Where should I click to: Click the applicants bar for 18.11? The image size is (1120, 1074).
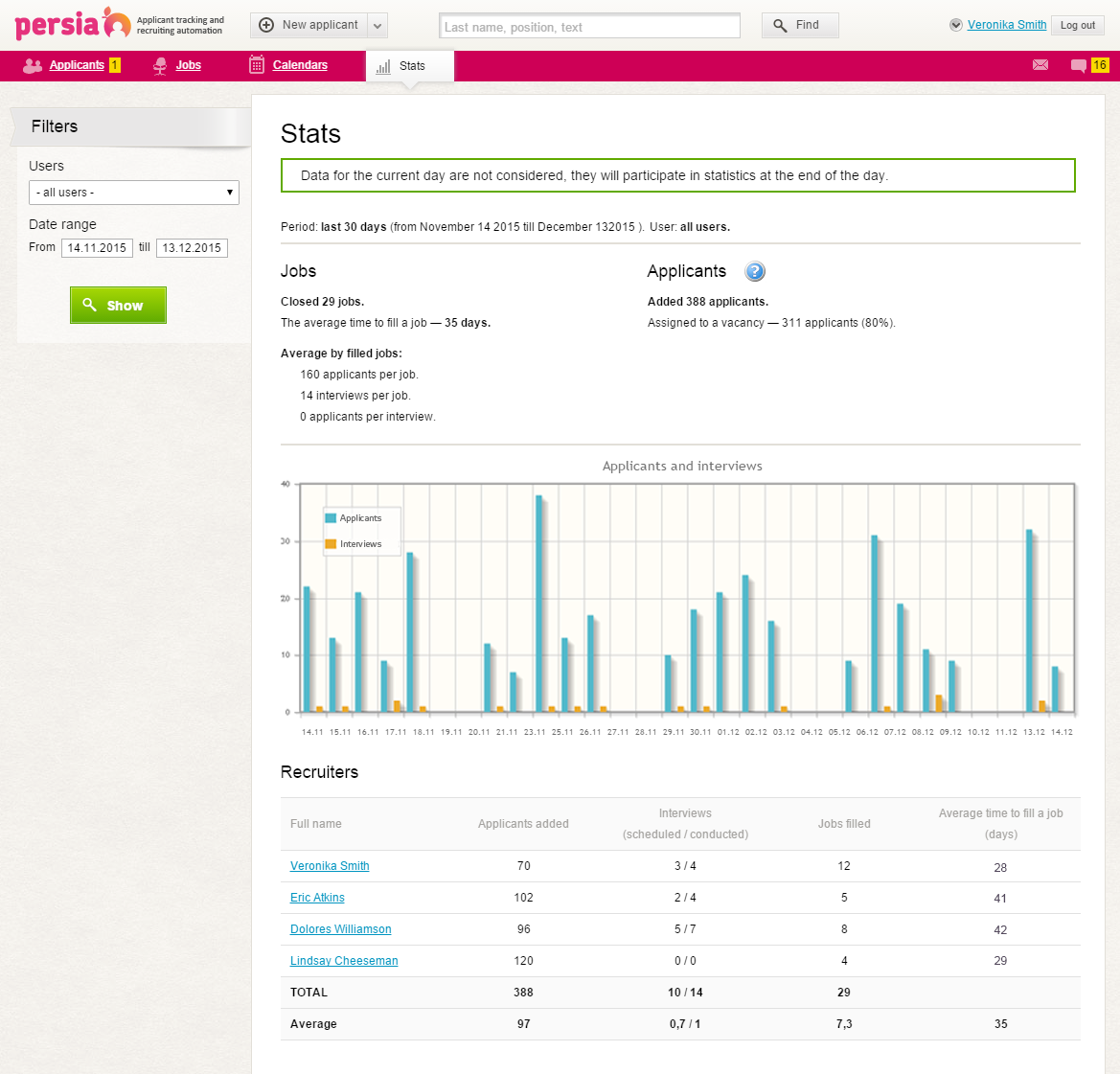pos(410,632)
